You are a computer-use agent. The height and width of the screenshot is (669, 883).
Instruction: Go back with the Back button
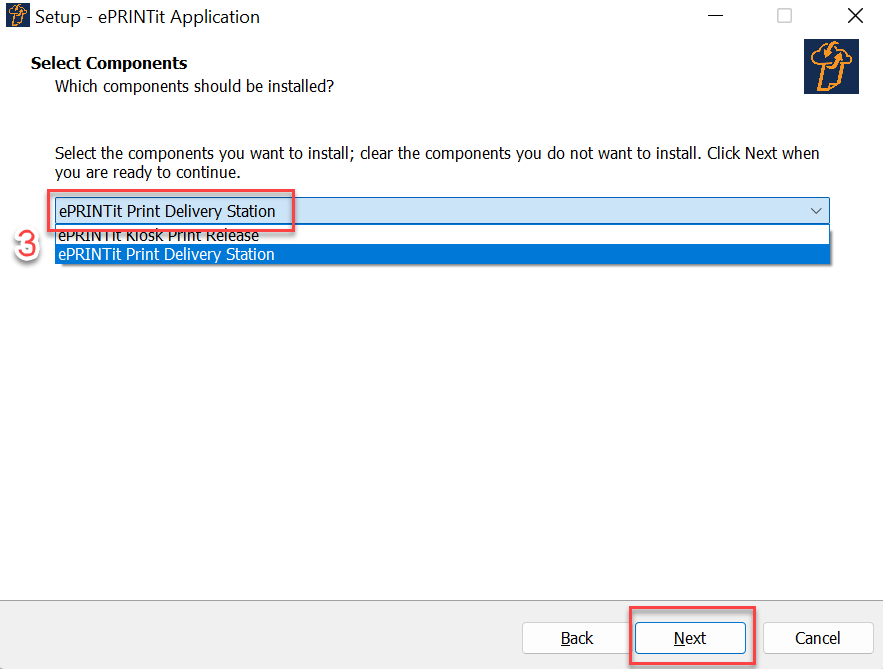coord(576,638)
